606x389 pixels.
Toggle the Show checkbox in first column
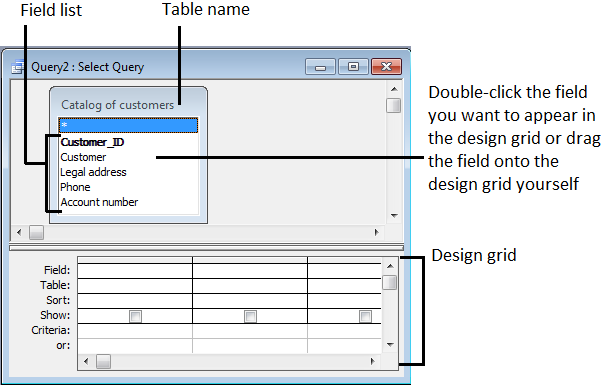(x=135, y=317)
